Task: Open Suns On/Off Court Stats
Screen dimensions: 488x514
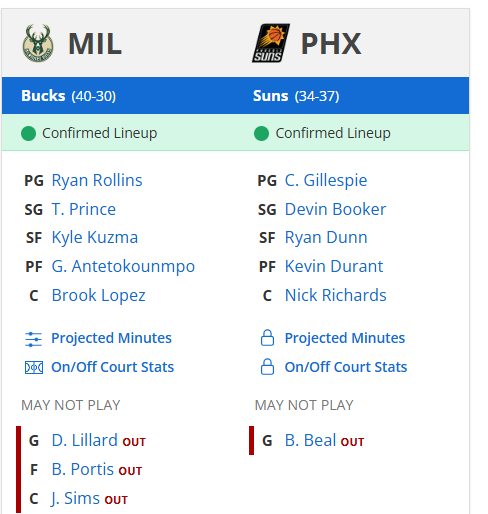Action: click(x=346, y=367)
